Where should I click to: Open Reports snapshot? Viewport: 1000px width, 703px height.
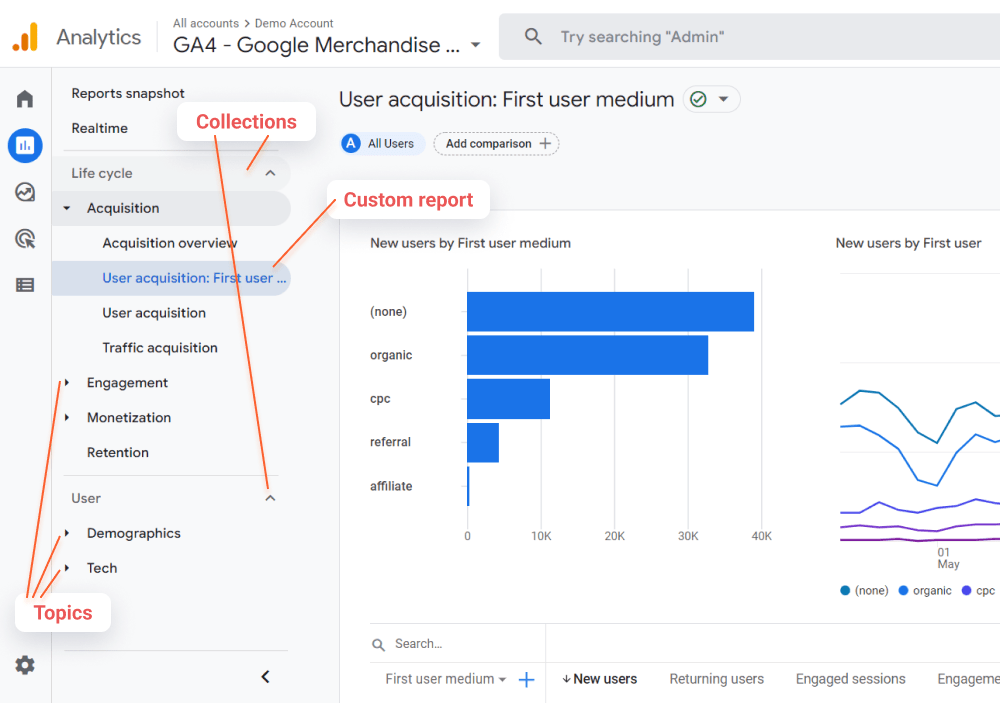point(128,94)
